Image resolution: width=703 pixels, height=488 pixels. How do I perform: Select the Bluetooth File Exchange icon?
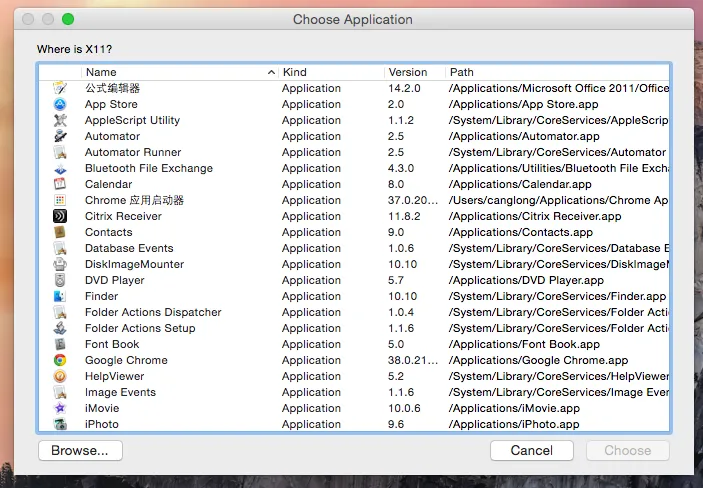(60, 168)
